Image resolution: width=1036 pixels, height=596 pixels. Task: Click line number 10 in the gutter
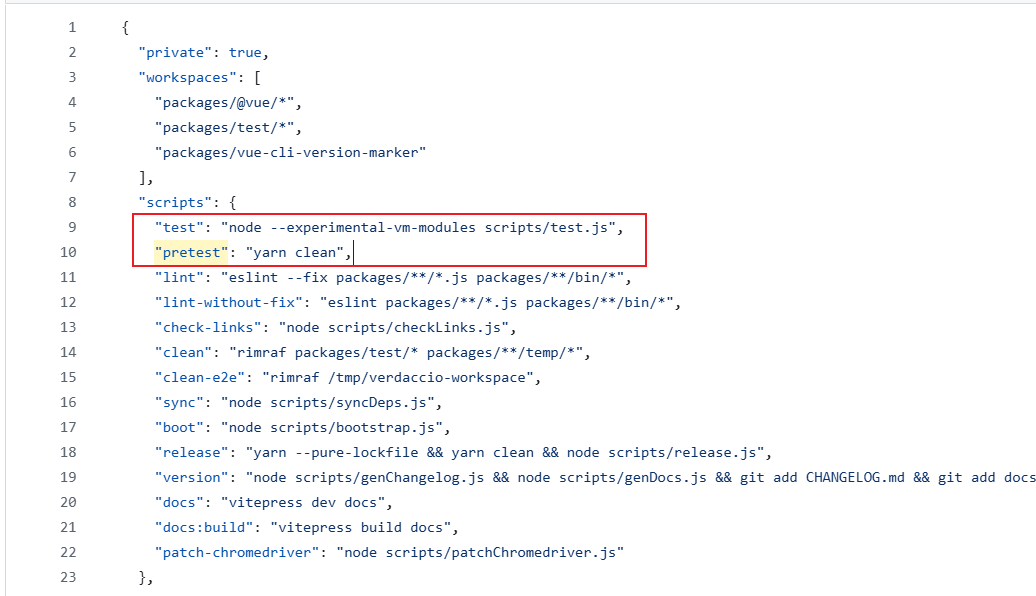pyautogui.click(x=68, y=252)
